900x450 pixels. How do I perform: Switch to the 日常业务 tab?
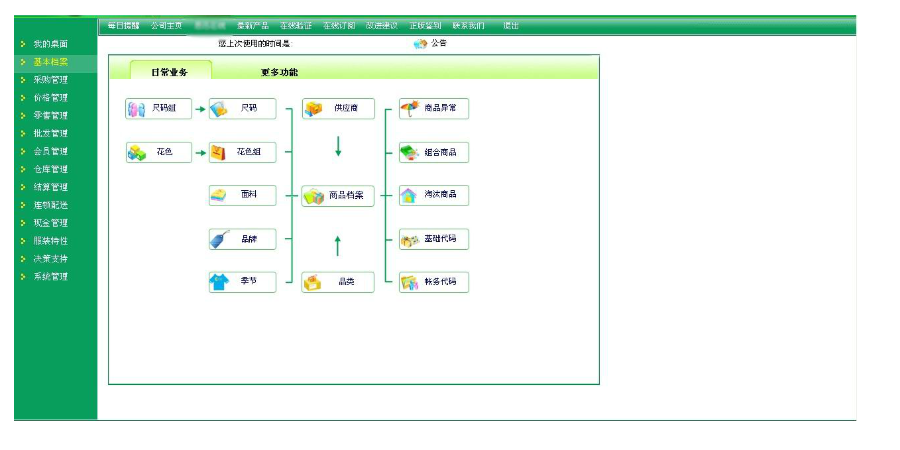(x=170, y=71)
